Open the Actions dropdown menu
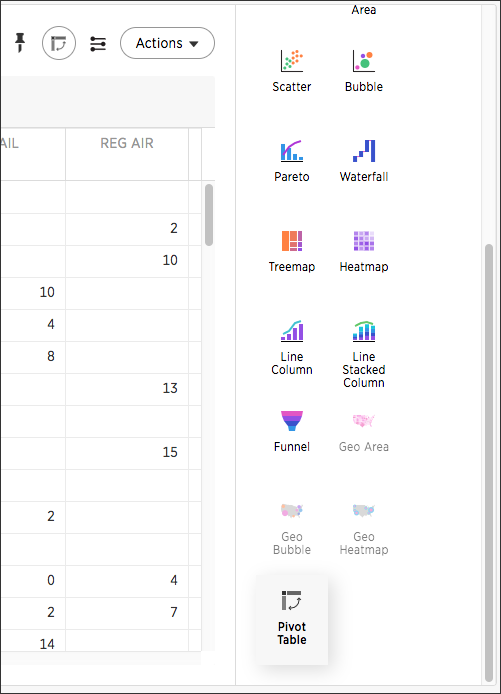Screen dimensions: 501x694 coord(167,43)
